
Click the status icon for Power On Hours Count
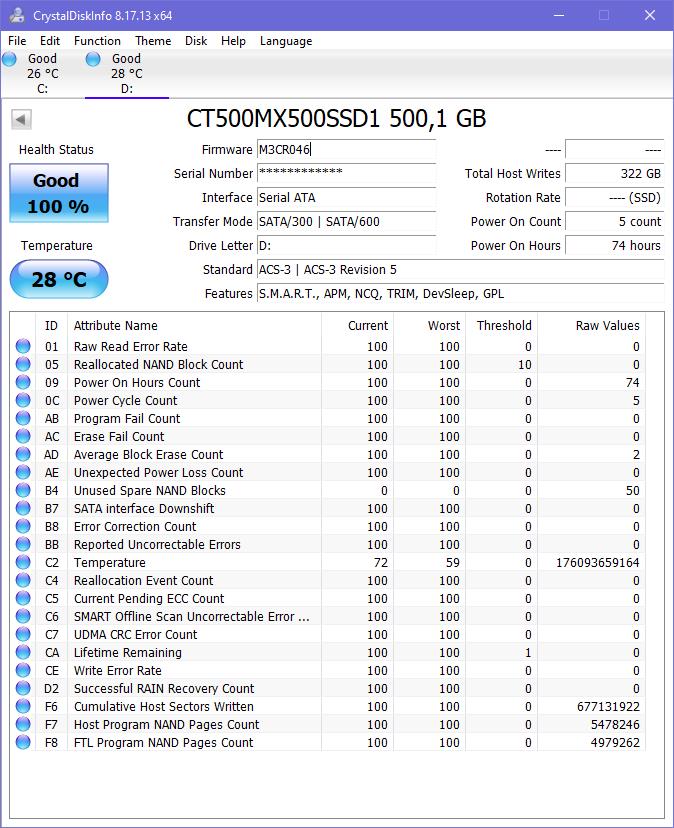pyautogui.click(x=23, y=382)
